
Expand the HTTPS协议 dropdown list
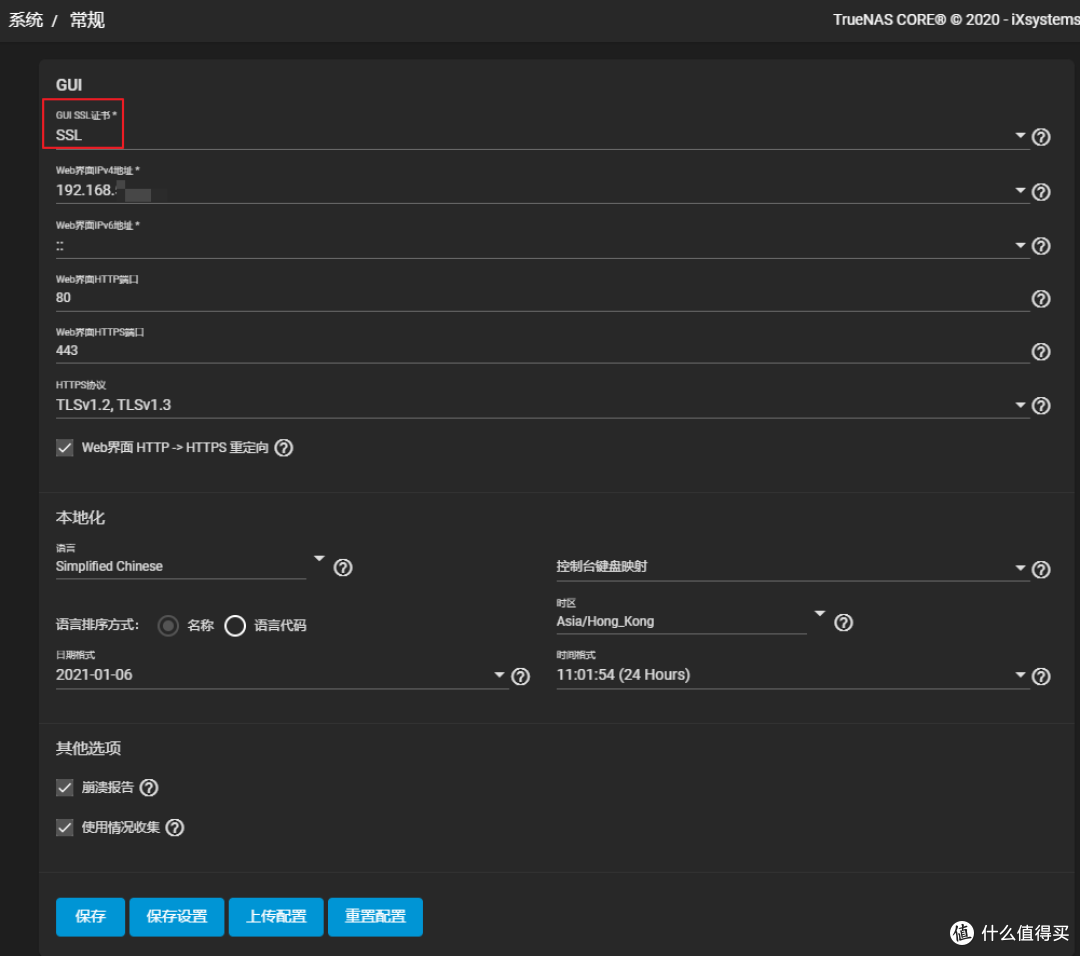point(1019,404)
